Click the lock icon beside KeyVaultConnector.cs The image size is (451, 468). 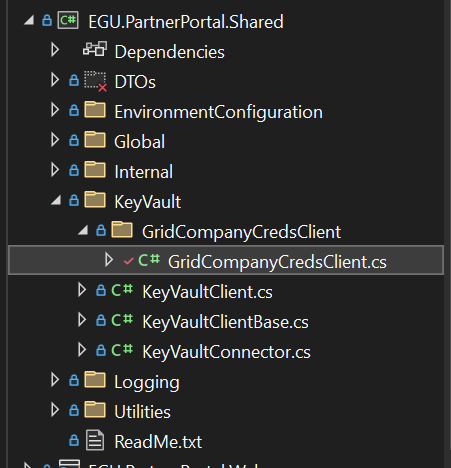(101, 350)
